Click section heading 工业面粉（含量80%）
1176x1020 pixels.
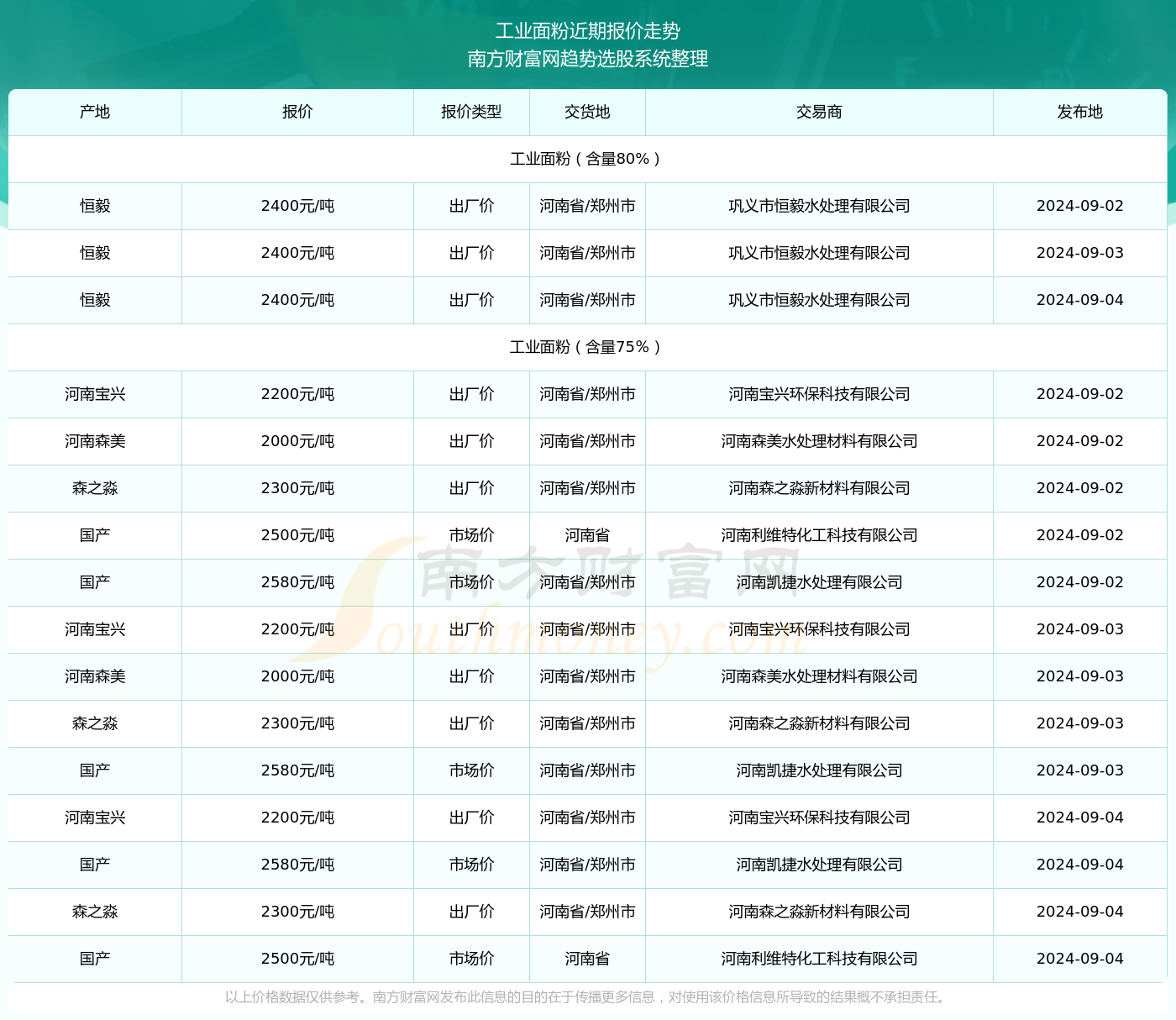point(587,159)
